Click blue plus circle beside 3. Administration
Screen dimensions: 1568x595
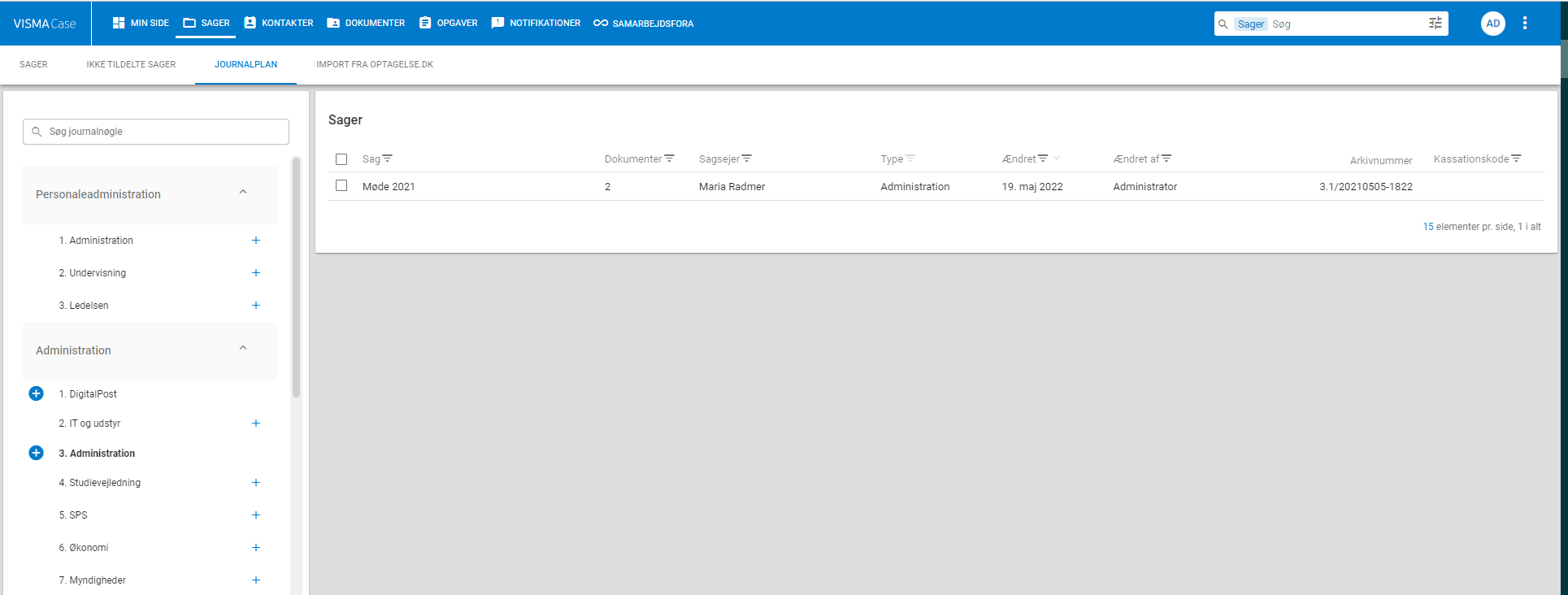(36, 453)
